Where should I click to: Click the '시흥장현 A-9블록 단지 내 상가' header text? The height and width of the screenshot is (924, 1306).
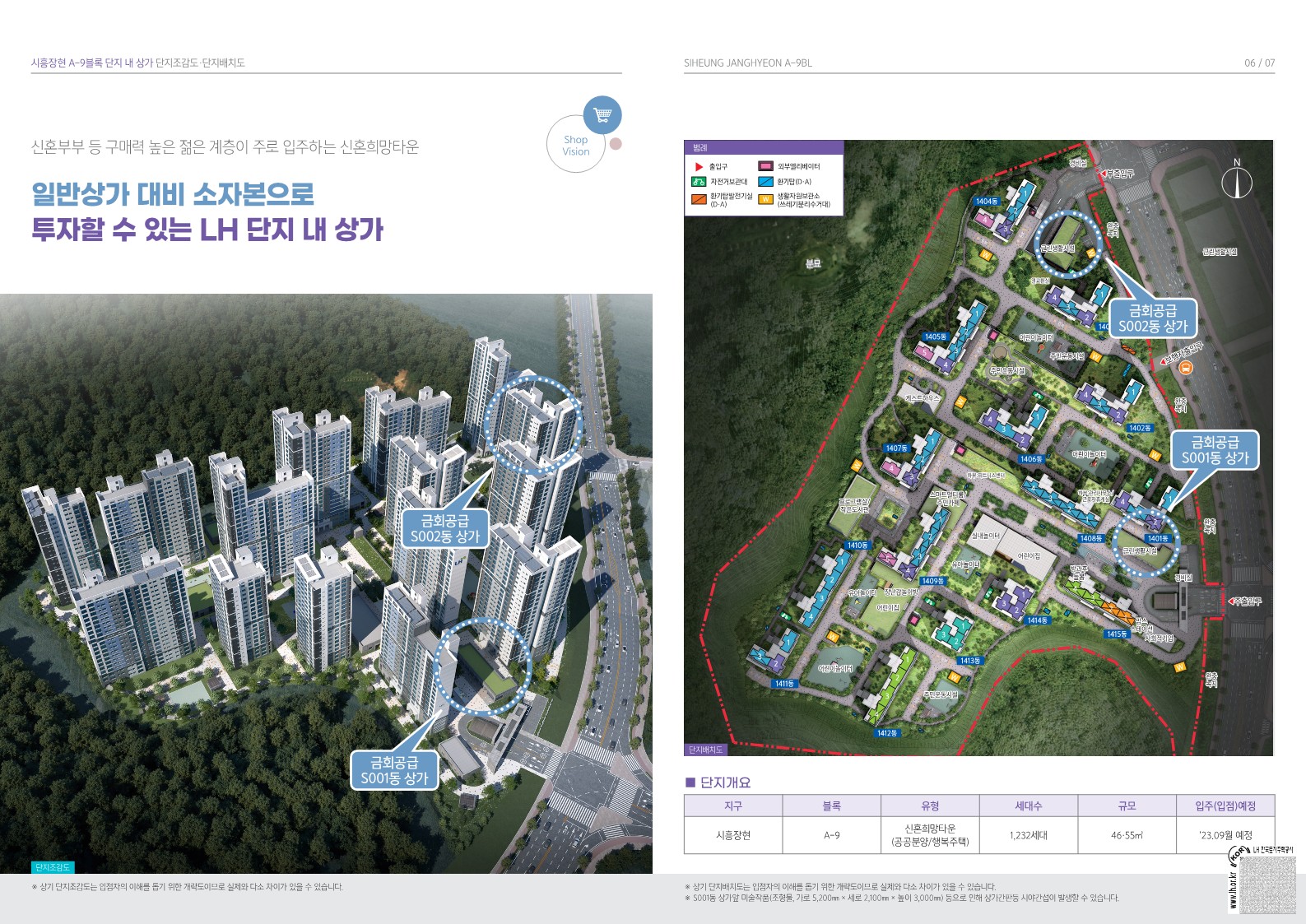pyautogui.click(x=92, y=63)
